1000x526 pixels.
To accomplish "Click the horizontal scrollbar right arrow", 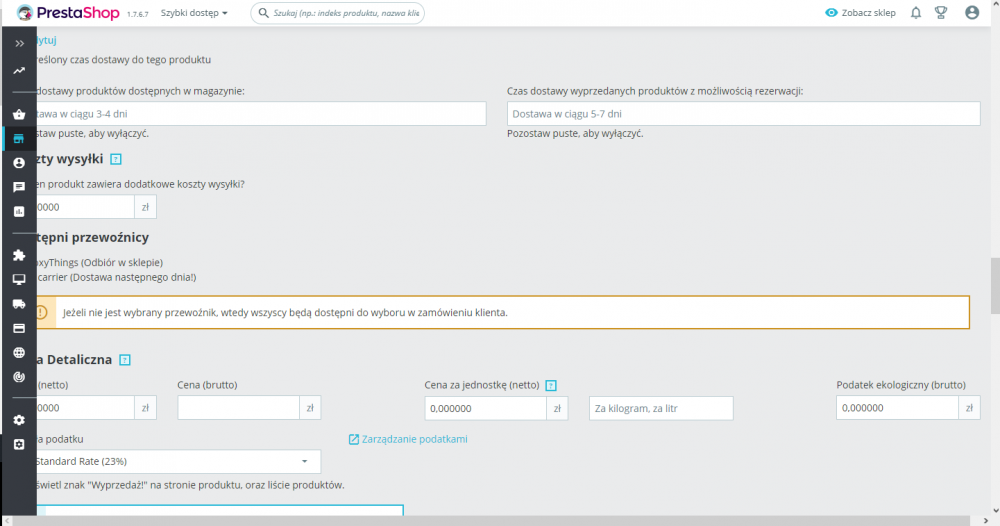I will point(985,521).
